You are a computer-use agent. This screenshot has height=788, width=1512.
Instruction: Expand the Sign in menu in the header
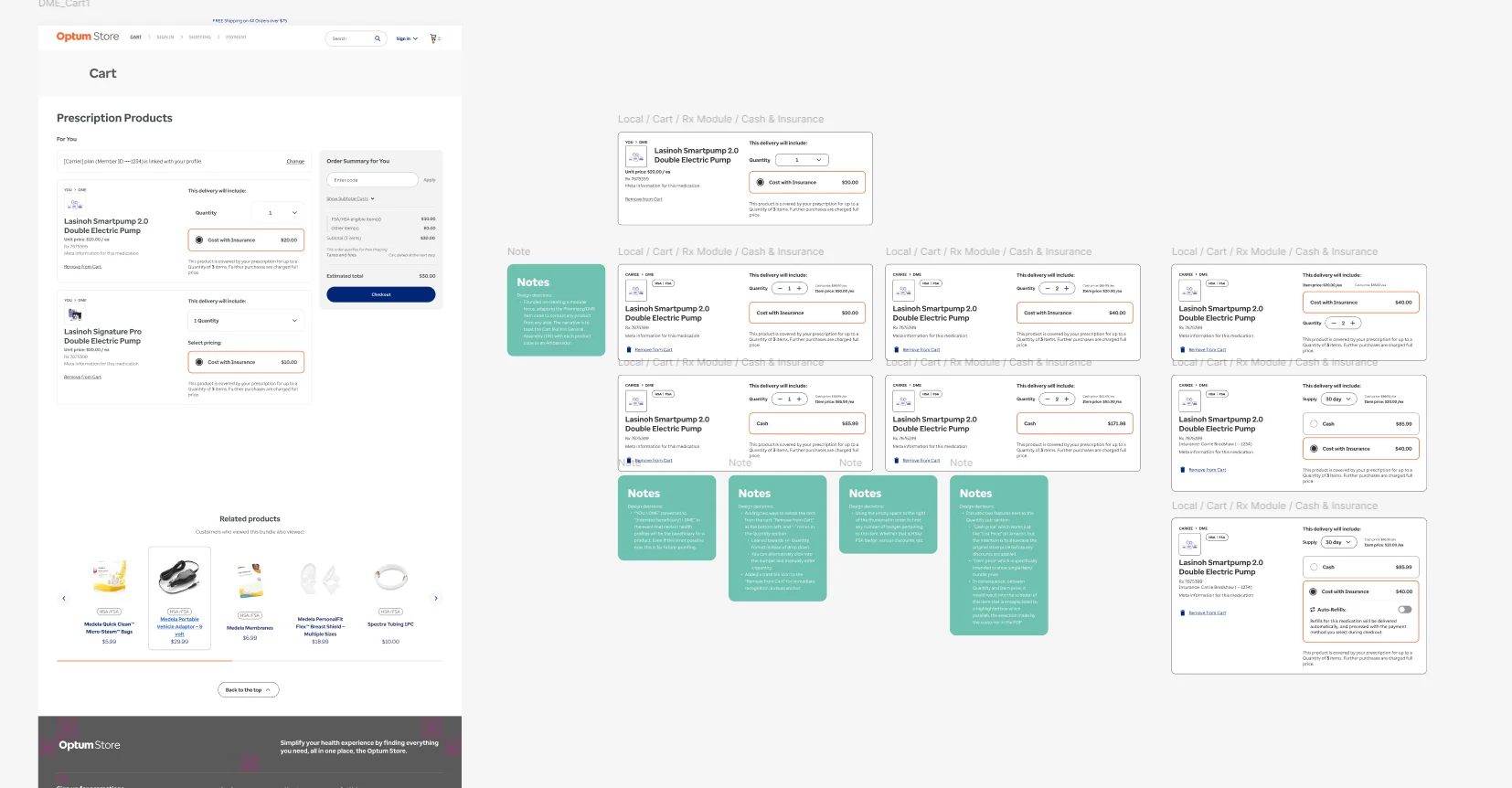tap(407, 38)
